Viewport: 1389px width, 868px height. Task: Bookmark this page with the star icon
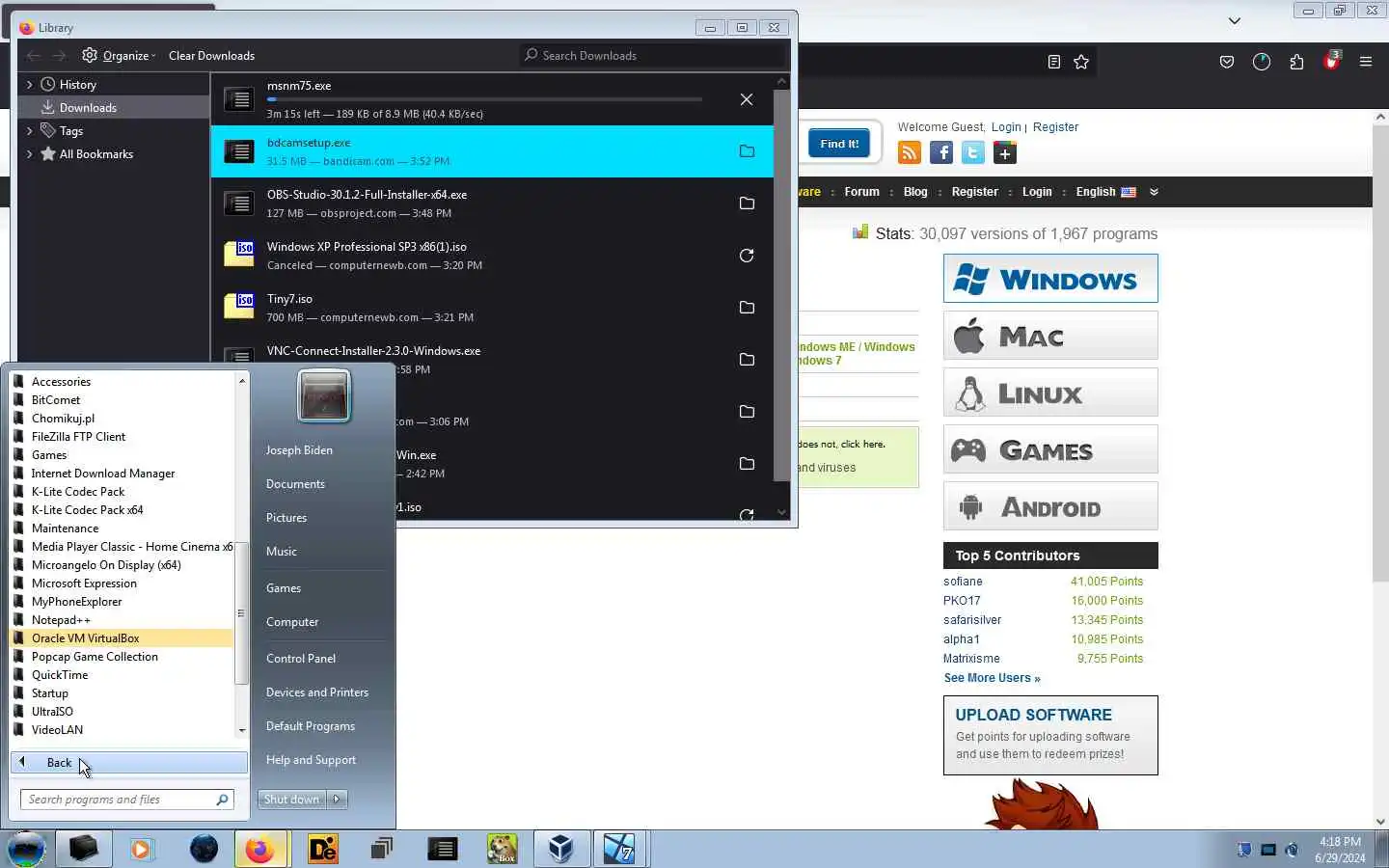[x=1081, y=62]
